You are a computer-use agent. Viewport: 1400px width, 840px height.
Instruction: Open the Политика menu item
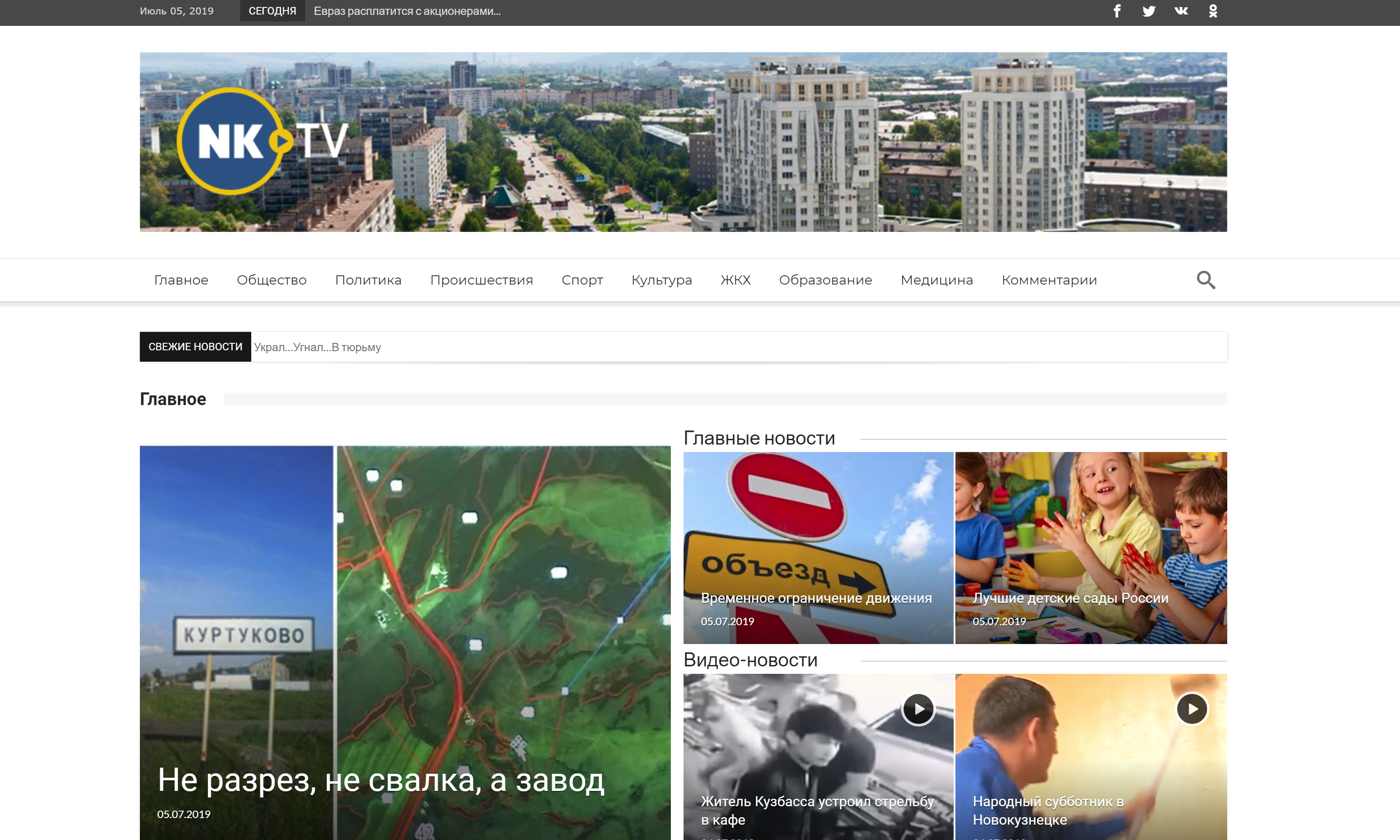368,280
